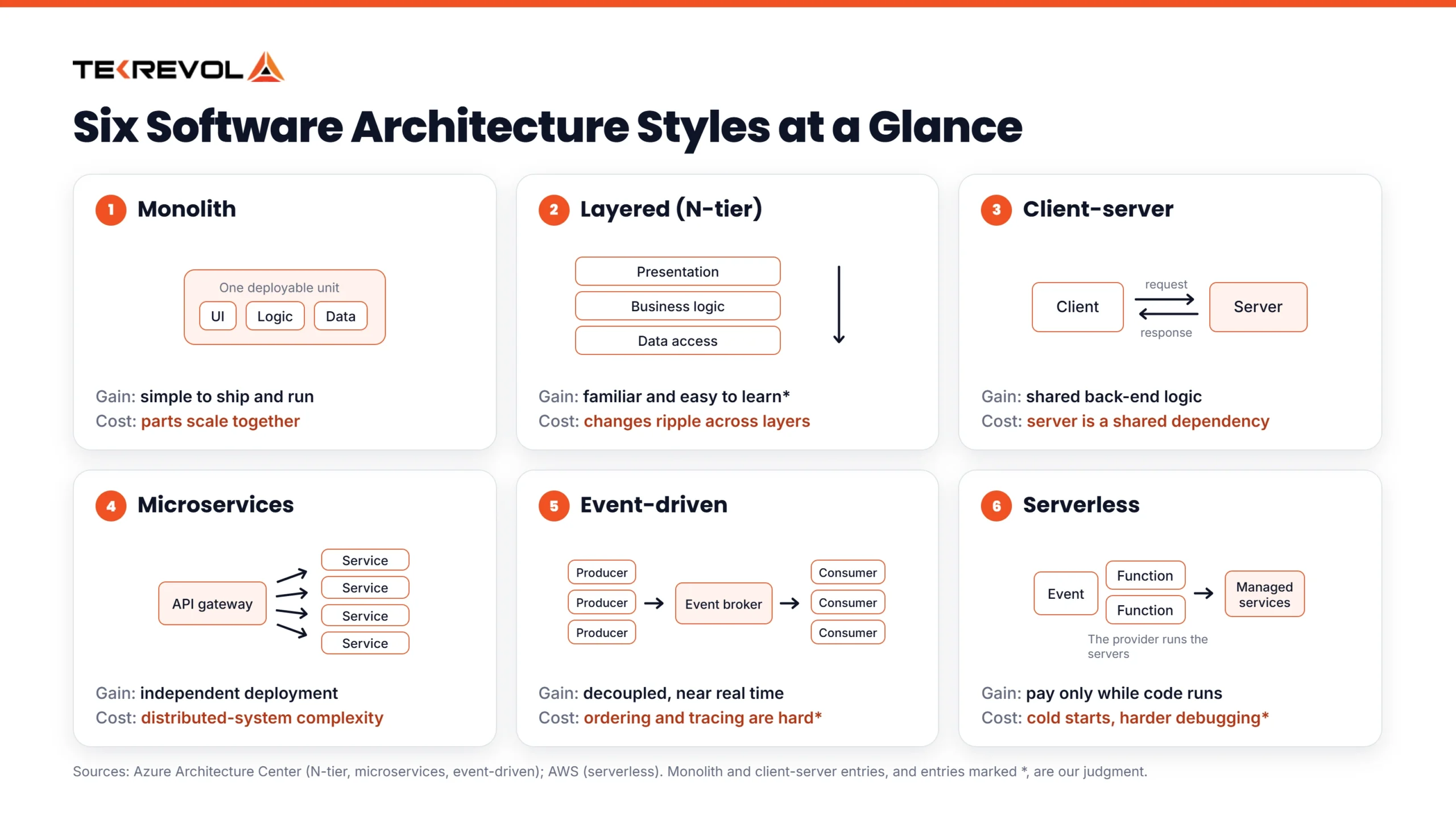Click the "request" label above the arrows

pyautogui.click(x=1166, y=284)
